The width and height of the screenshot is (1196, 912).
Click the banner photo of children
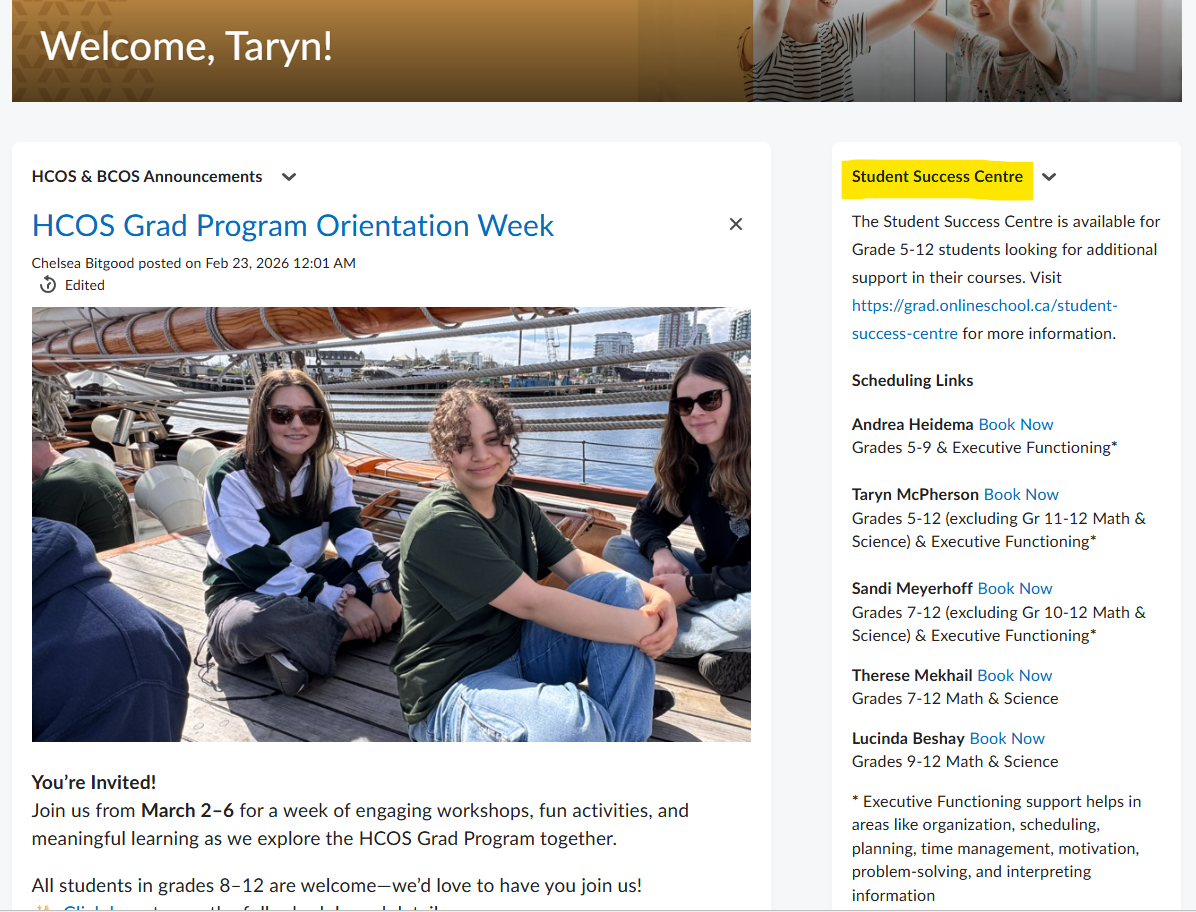[x=966, y=50]
